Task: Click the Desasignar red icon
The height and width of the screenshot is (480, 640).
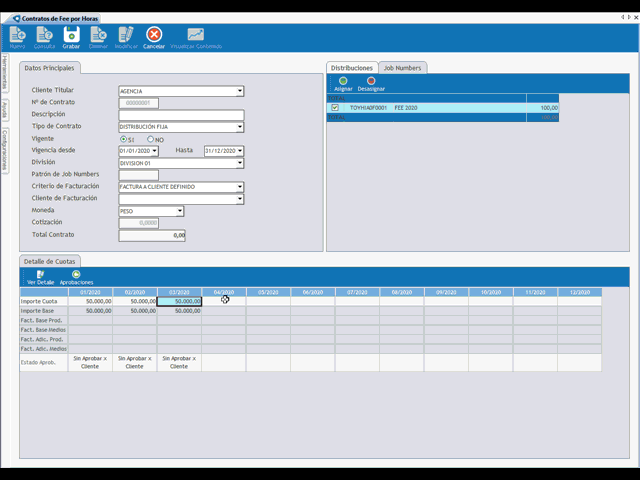Action: click(371, 82)
